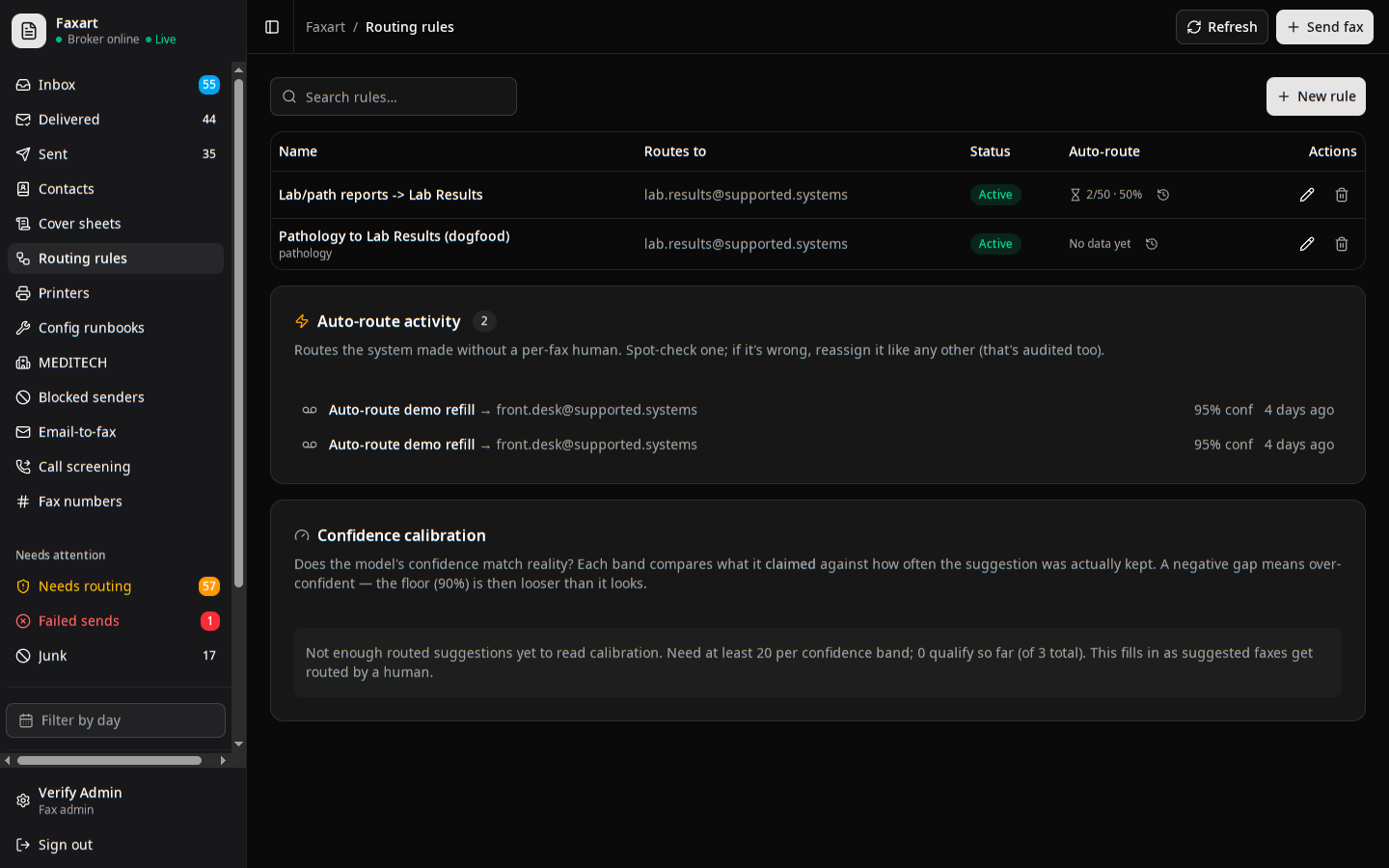Screen dimensions: 1389x868
Task: Click horizontal scrollbar right arrow
Action: (223, 761)
